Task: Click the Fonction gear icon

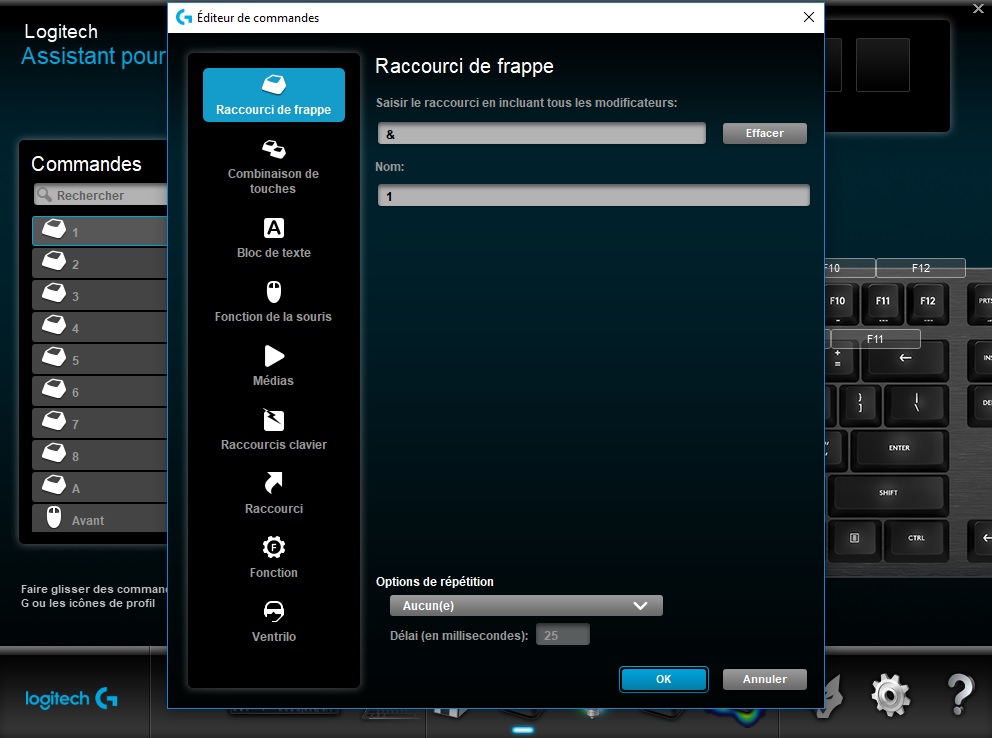Action: (x=273, y=547)
